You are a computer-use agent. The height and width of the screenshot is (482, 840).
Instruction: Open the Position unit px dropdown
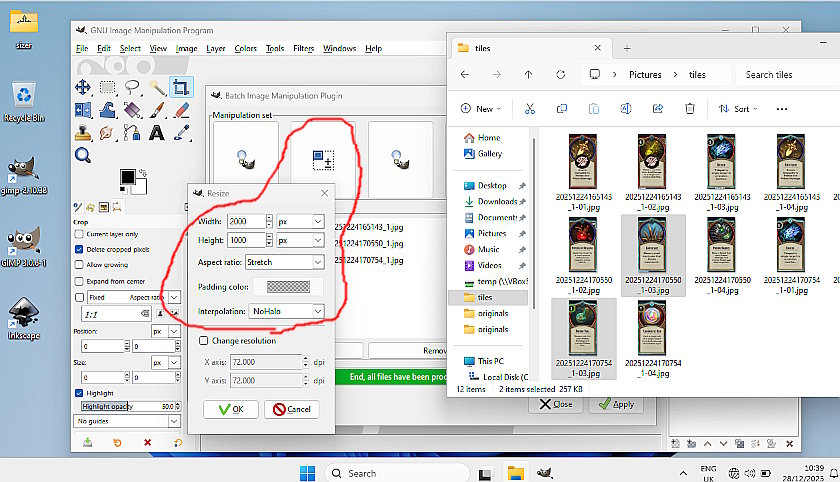(167, 332)
